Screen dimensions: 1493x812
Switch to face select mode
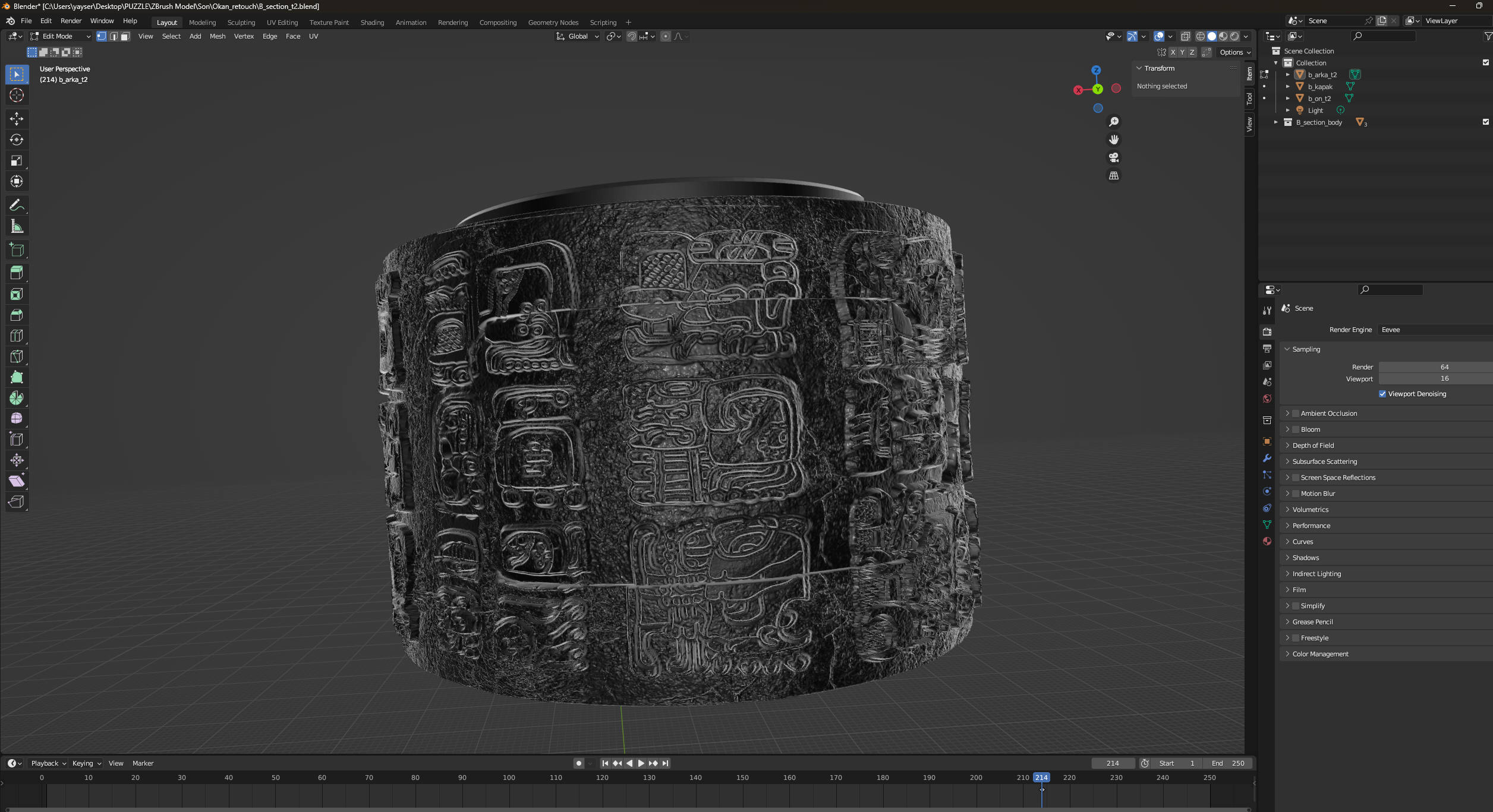[x=125, y=36]
